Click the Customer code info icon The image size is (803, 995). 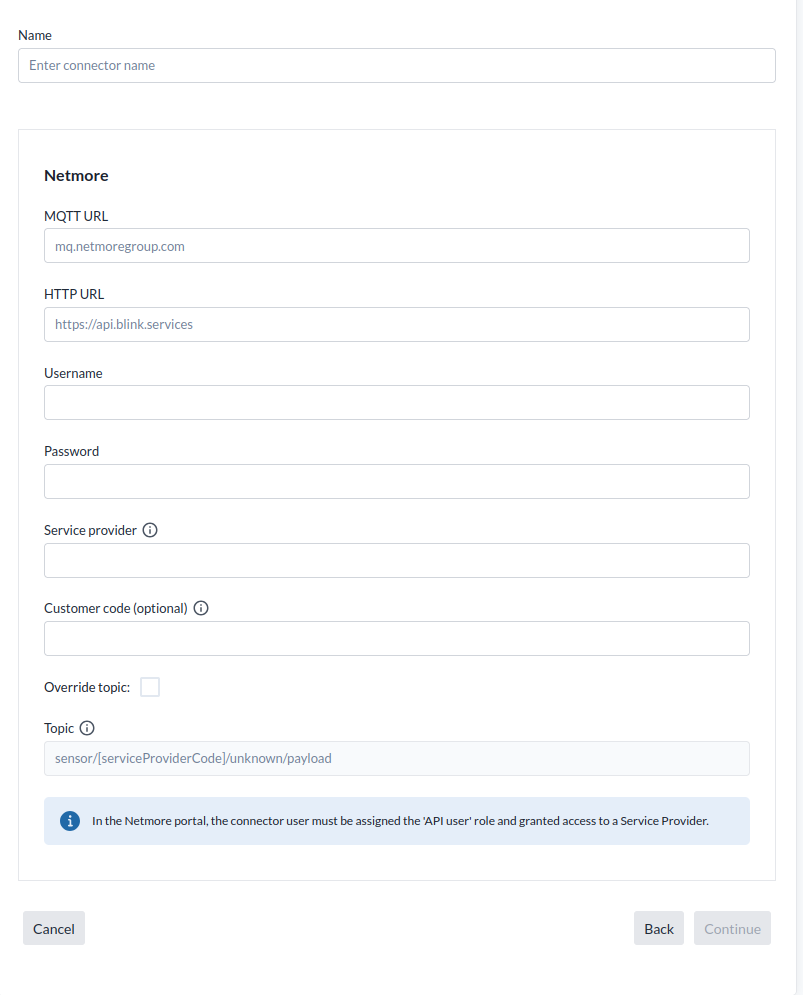click(201, 608)
